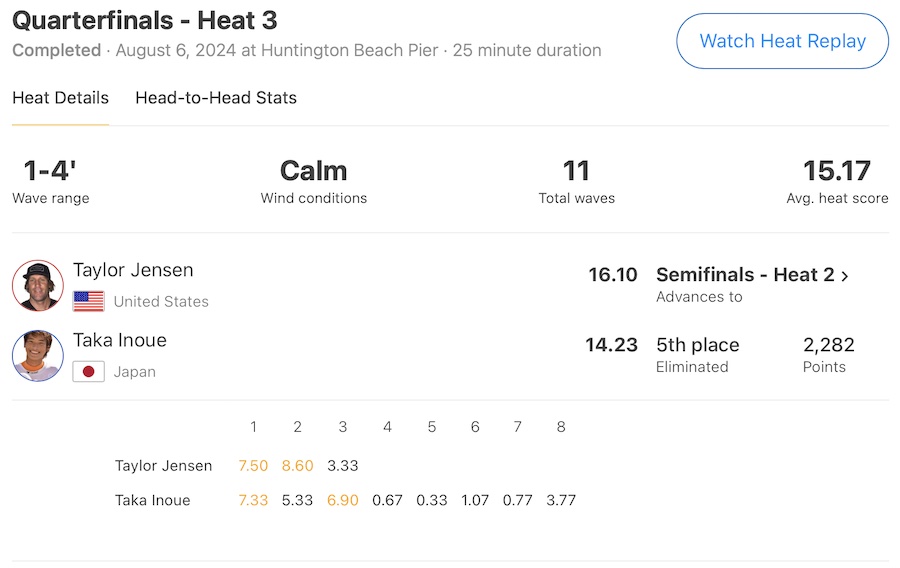Open Semifinals - Heat 2 link

[745, 275]
